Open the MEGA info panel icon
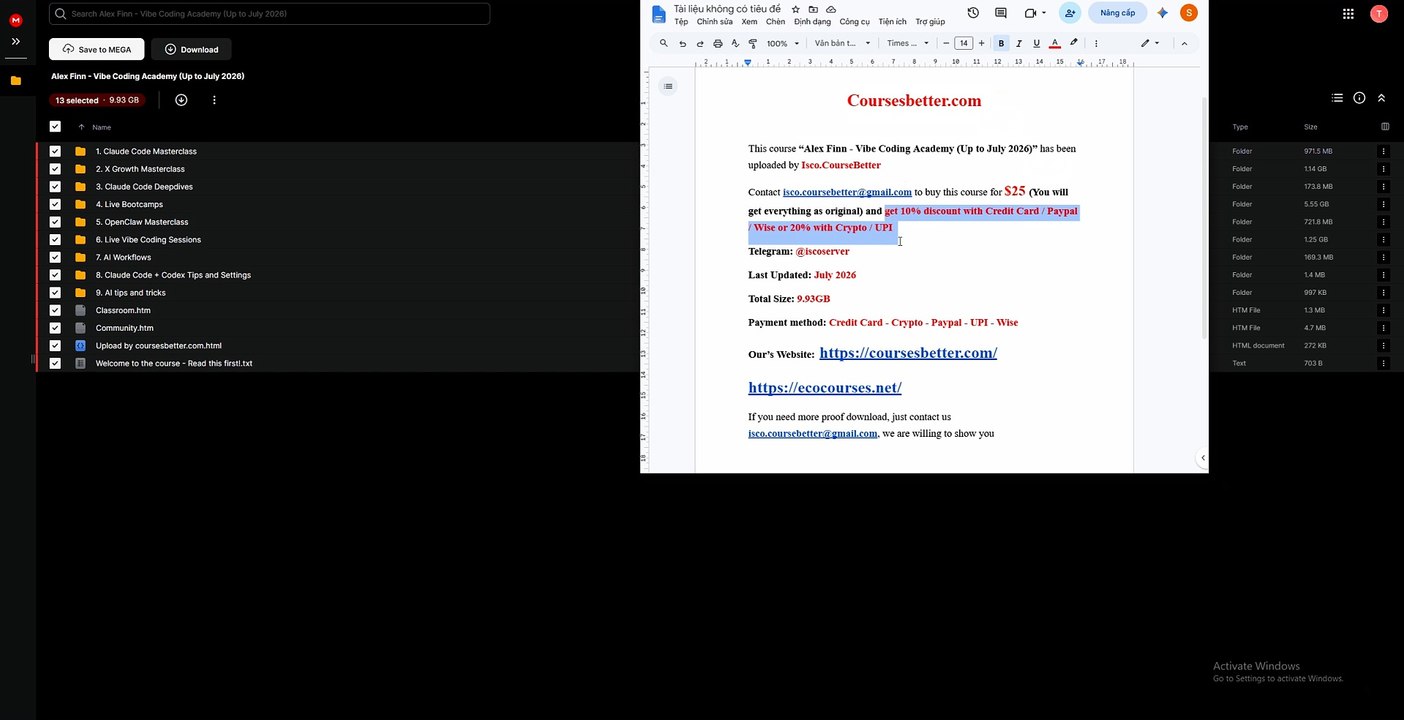The image size is (1404, 720). pyautogui.click(x=1359, y=98)
